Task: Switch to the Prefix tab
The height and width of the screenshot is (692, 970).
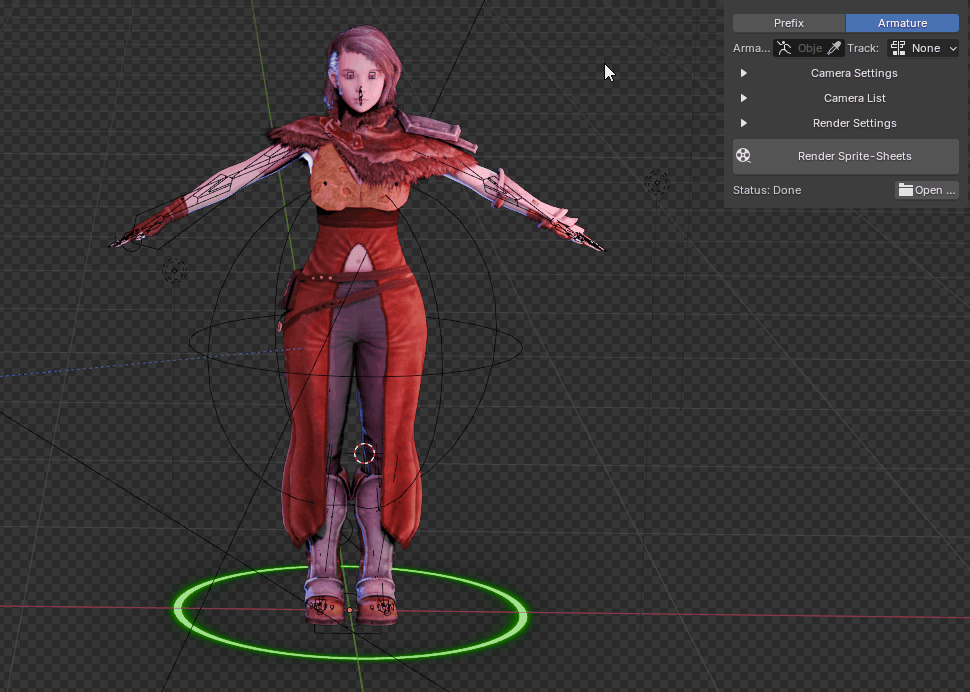Action: [x=789, y=23]
